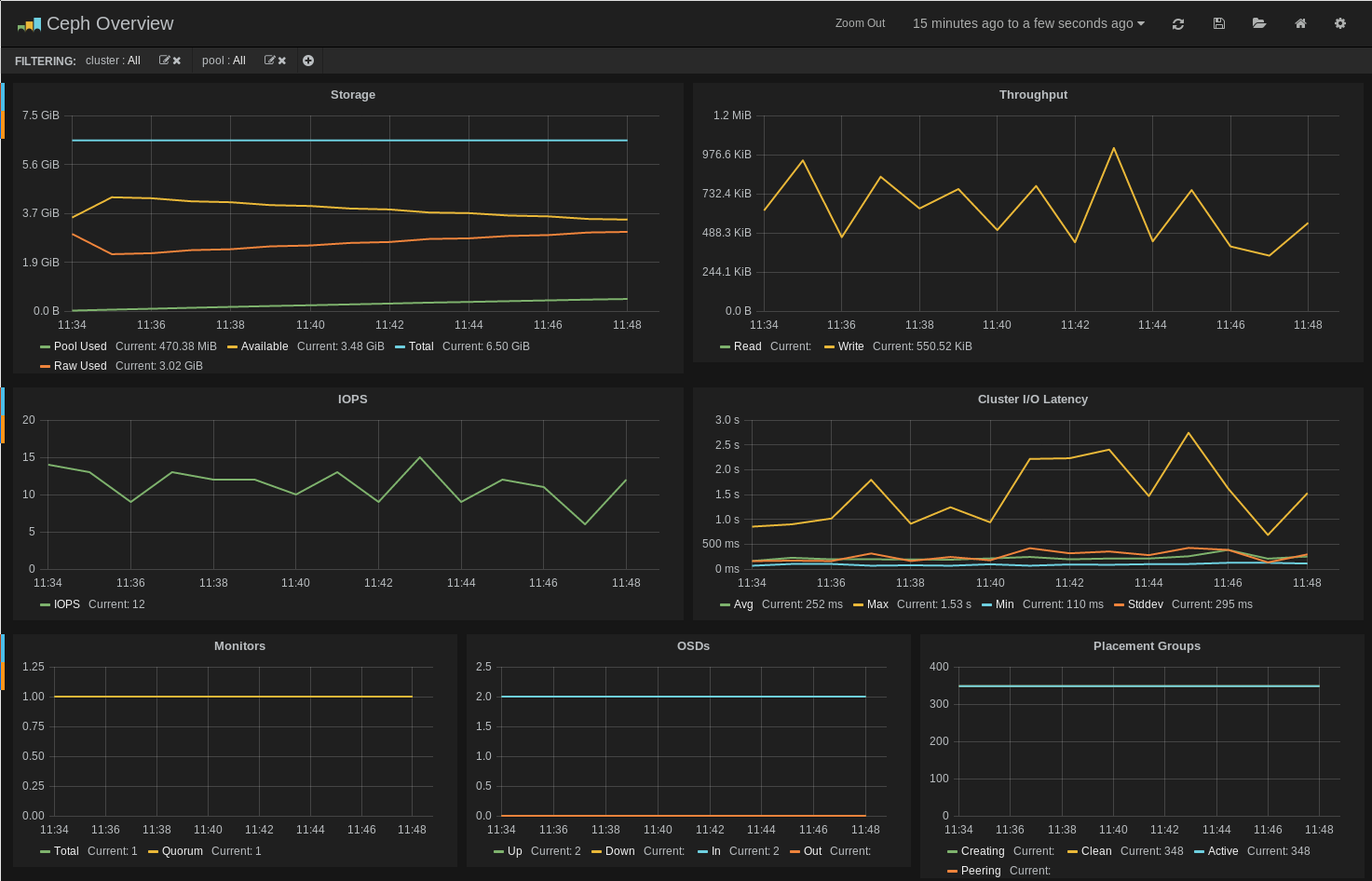1372x881 pixels.
Task: Open the Storage panel title menu
Action: [353, 95]
